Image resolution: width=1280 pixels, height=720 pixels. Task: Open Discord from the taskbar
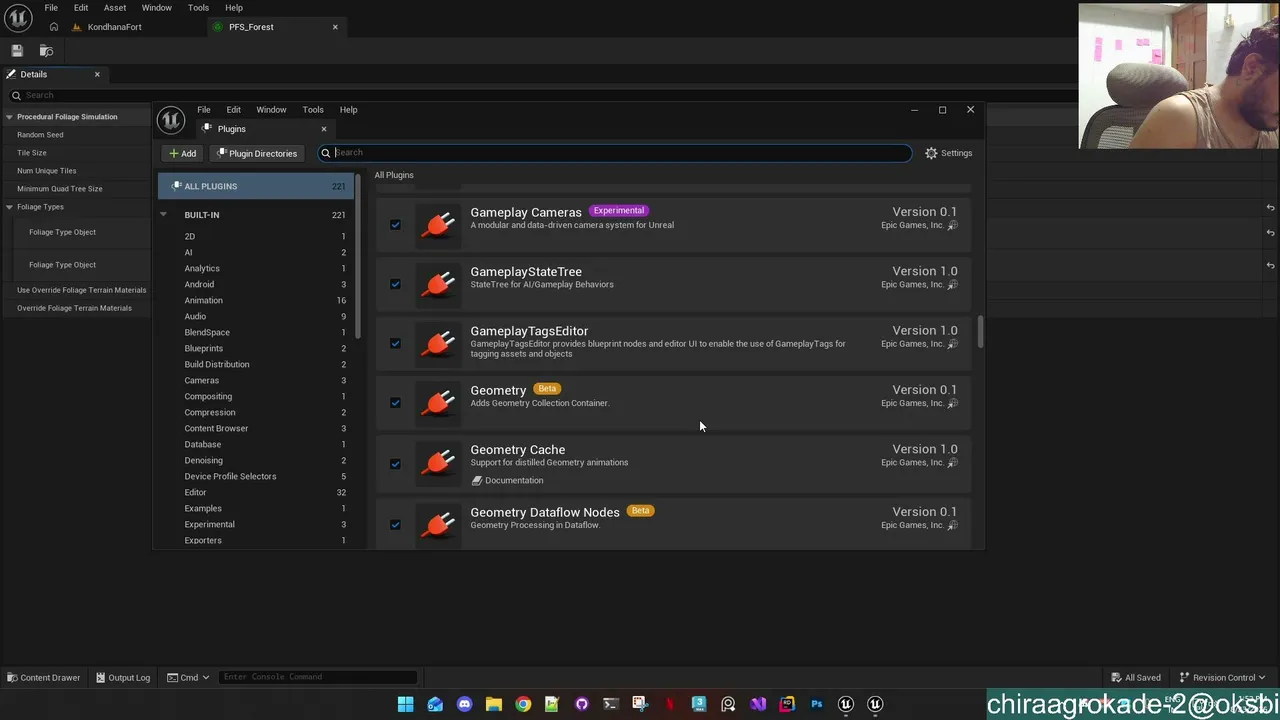click(464, 704)
